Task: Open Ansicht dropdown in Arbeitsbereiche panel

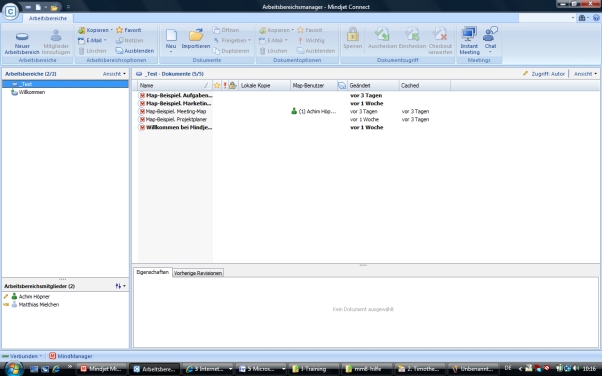Action: (x=114, y=74)
